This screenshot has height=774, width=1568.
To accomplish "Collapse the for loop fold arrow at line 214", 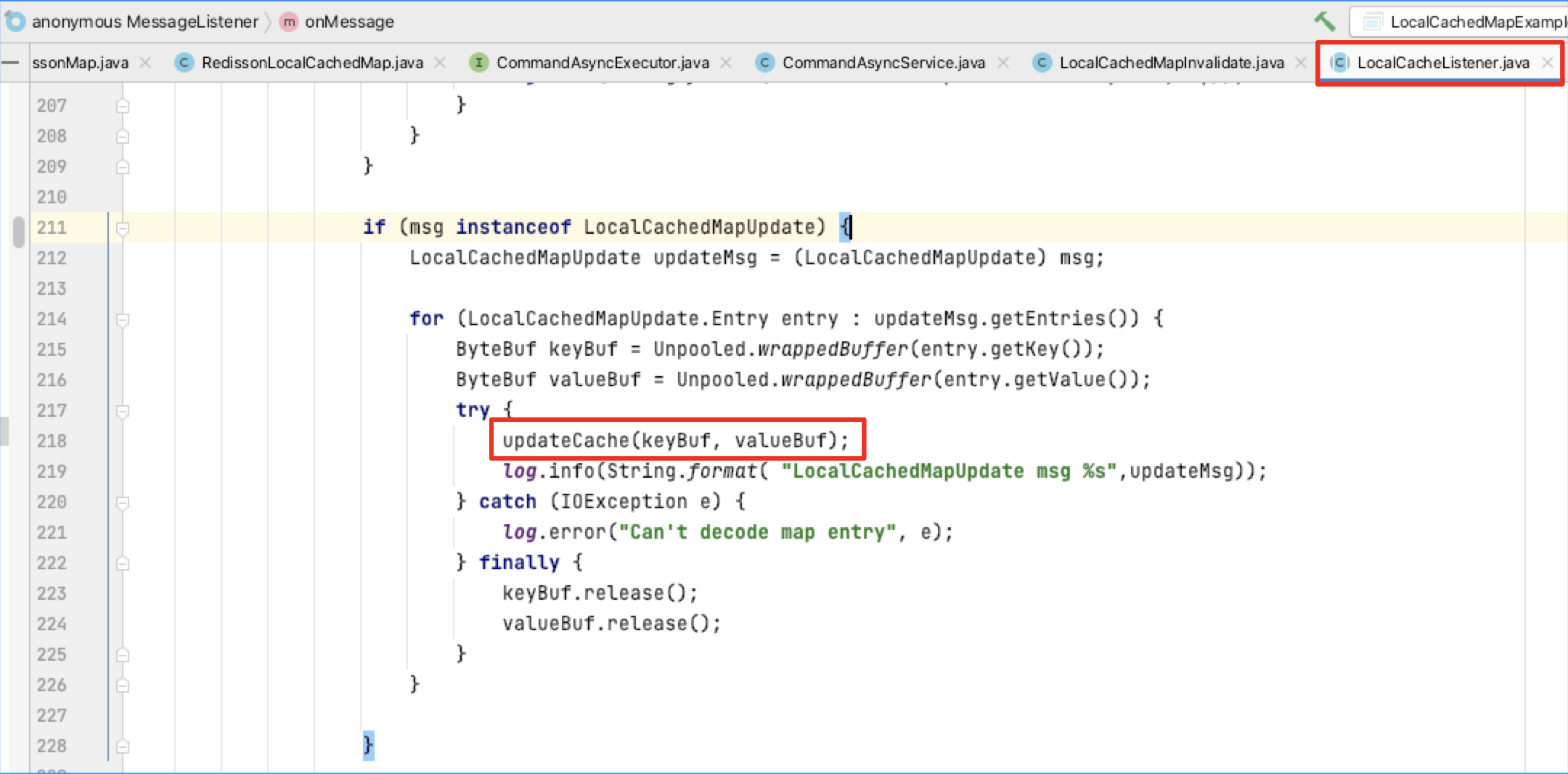I will (x=122, y=319).
